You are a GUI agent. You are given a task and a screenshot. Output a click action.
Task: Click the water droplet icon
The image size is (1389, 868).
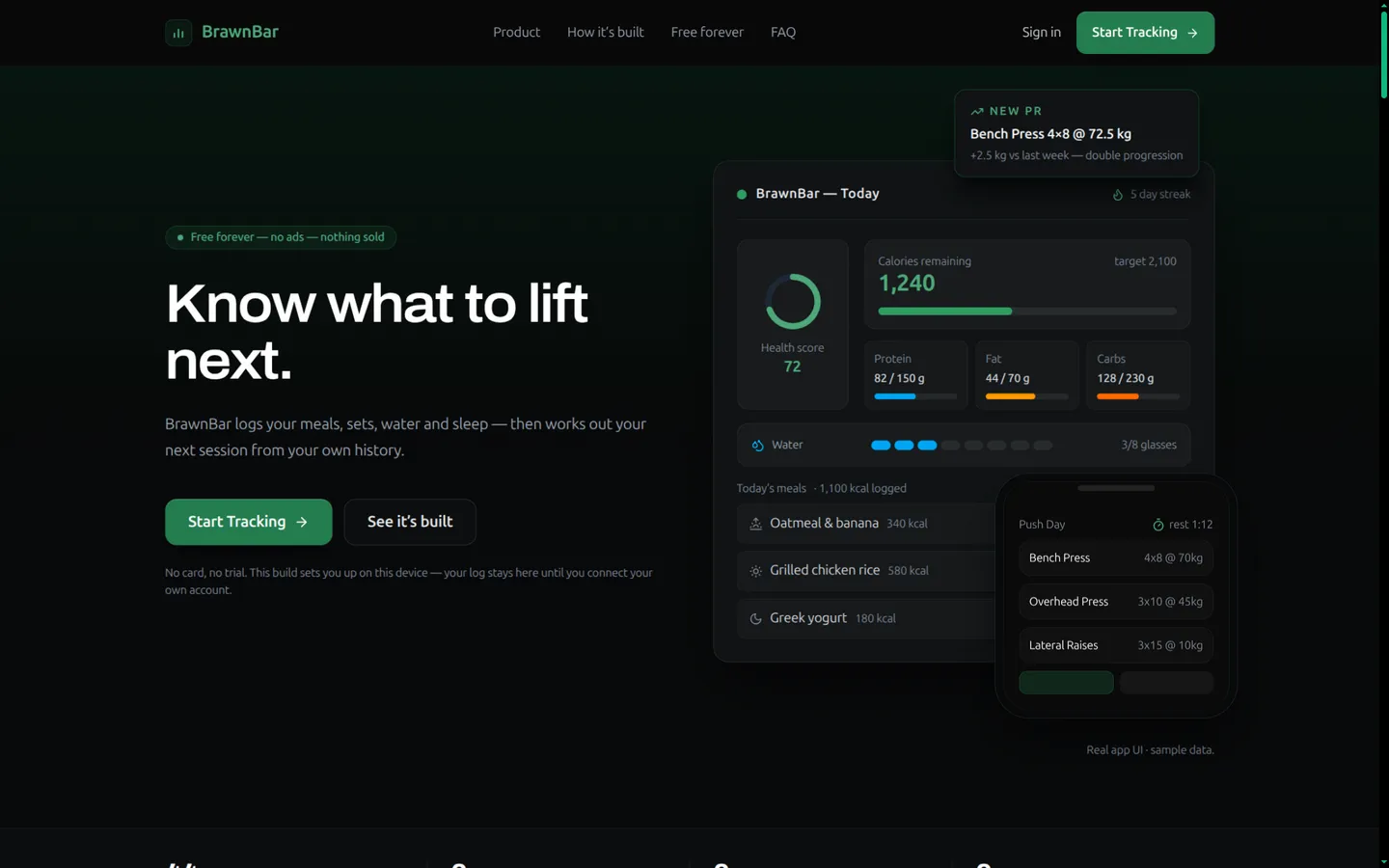coord(758,446)
